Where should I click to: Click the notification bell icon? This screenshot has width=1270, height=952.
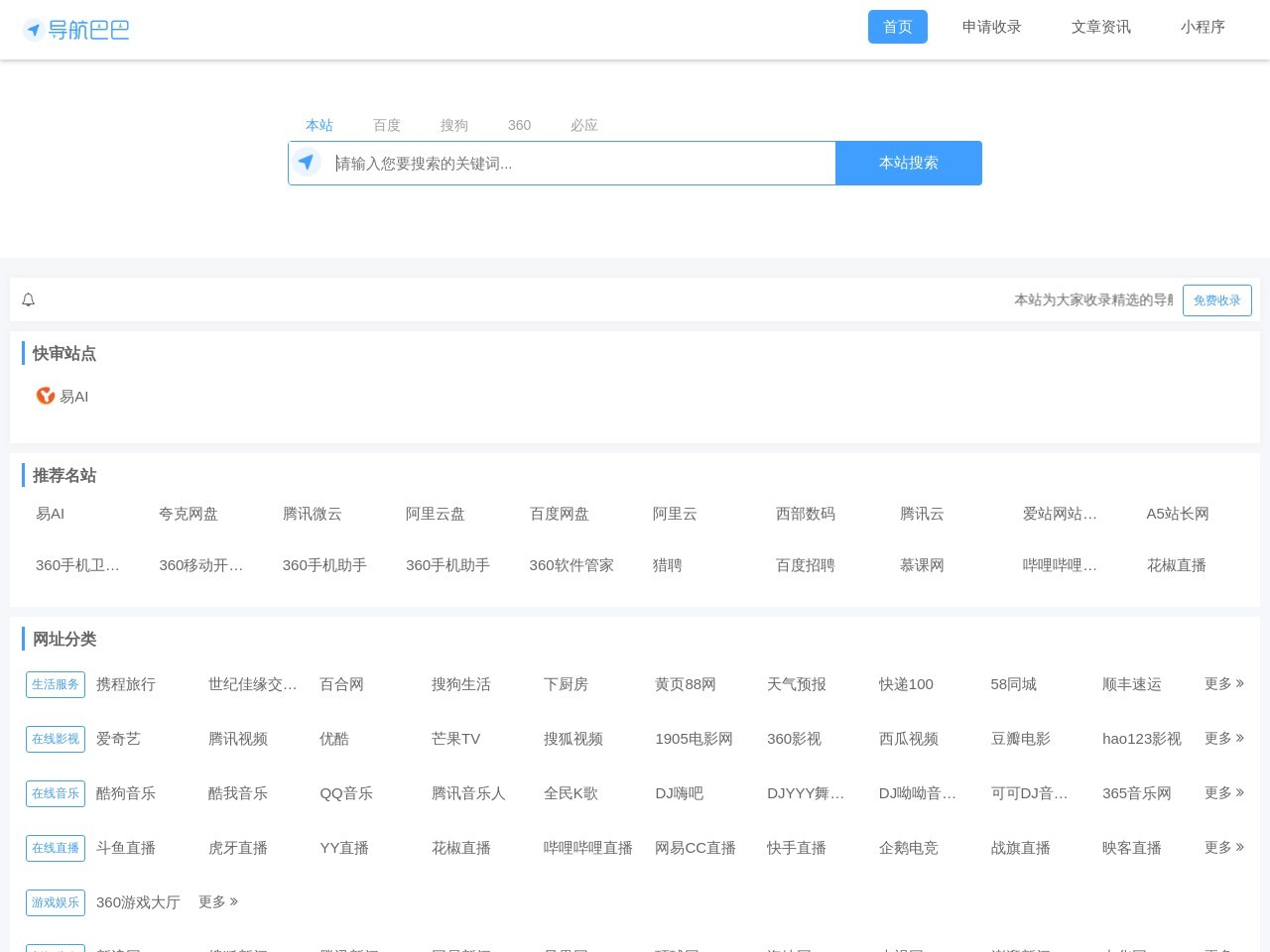click(28, 299)
